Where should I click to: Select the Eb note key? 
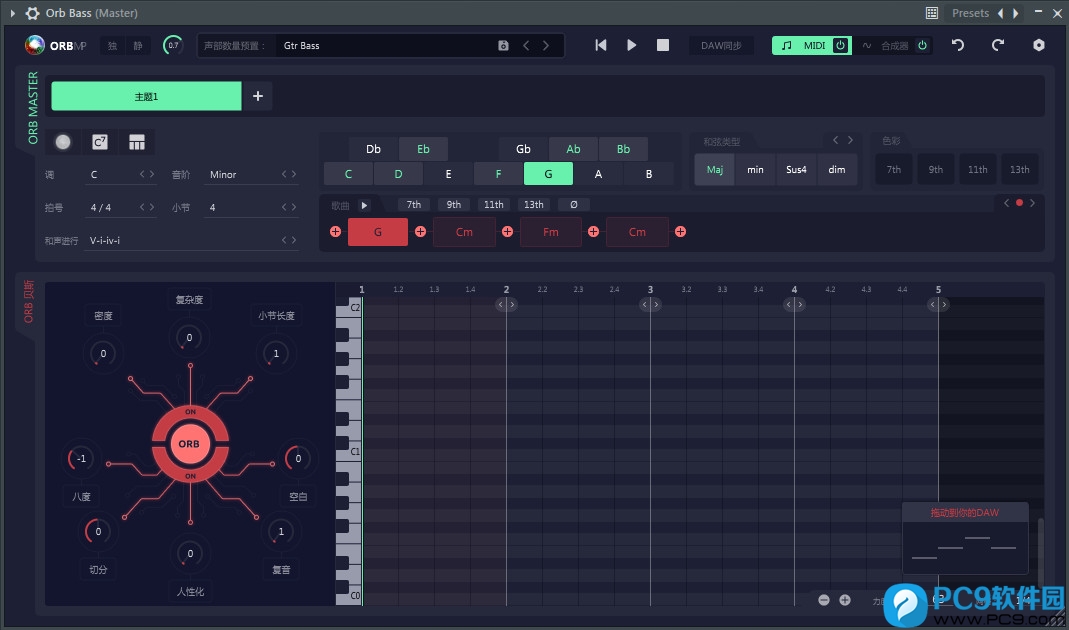423,149
